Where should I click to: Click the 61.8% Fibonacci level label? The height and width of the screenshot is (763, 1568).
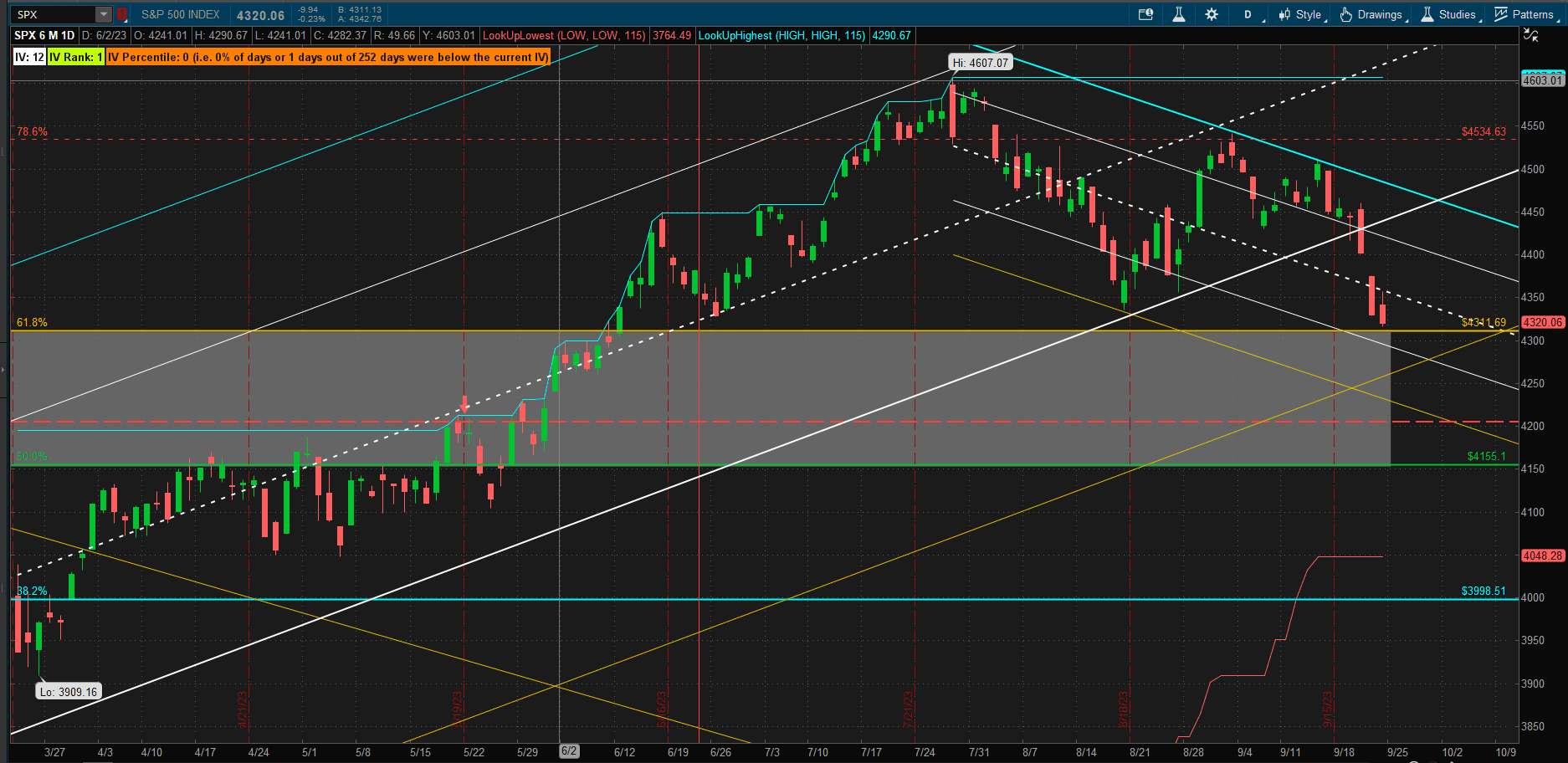pyautogui.click(x=32, y=322)
